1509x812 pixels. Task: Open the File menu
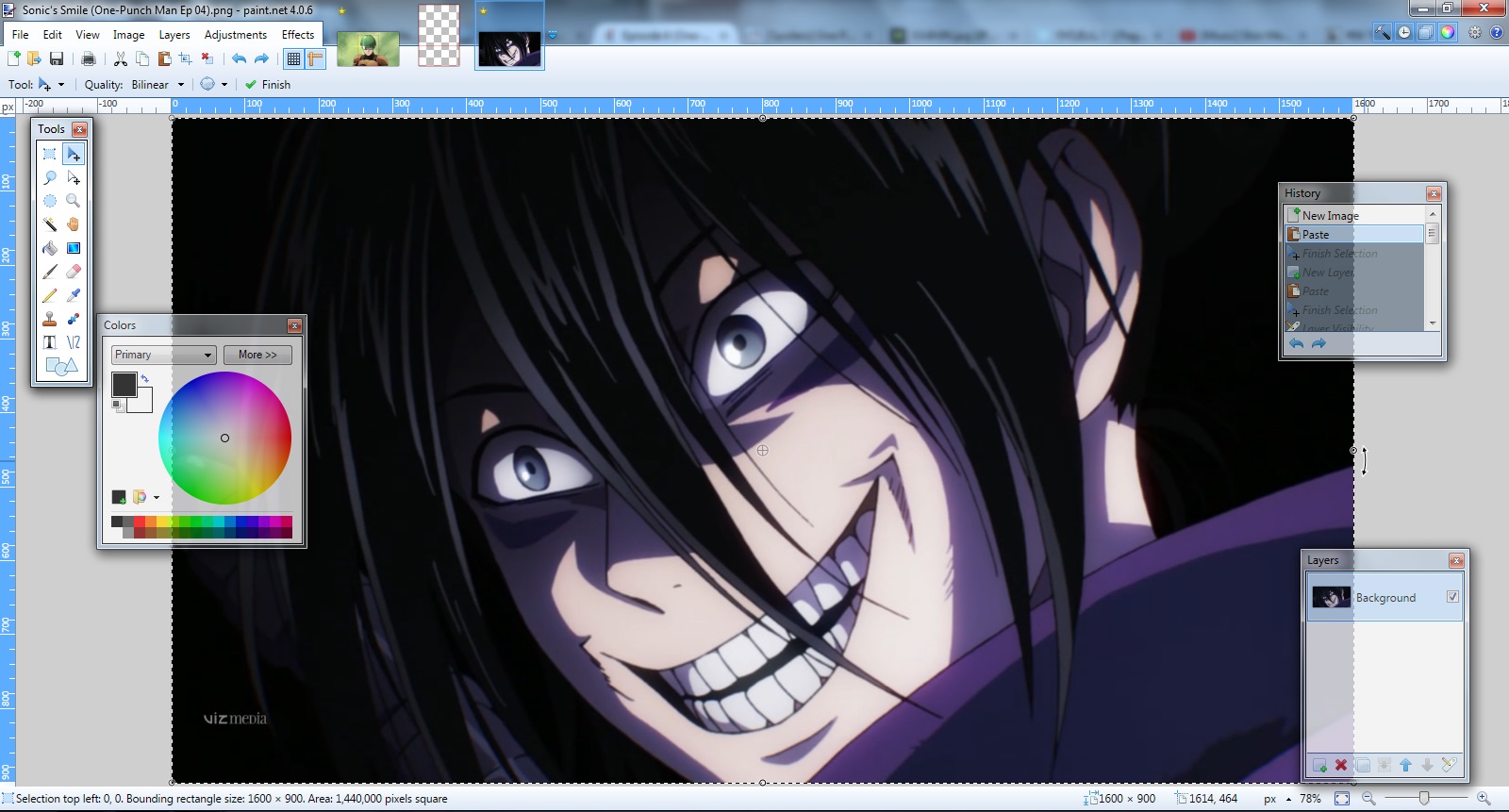click(20, 35)
